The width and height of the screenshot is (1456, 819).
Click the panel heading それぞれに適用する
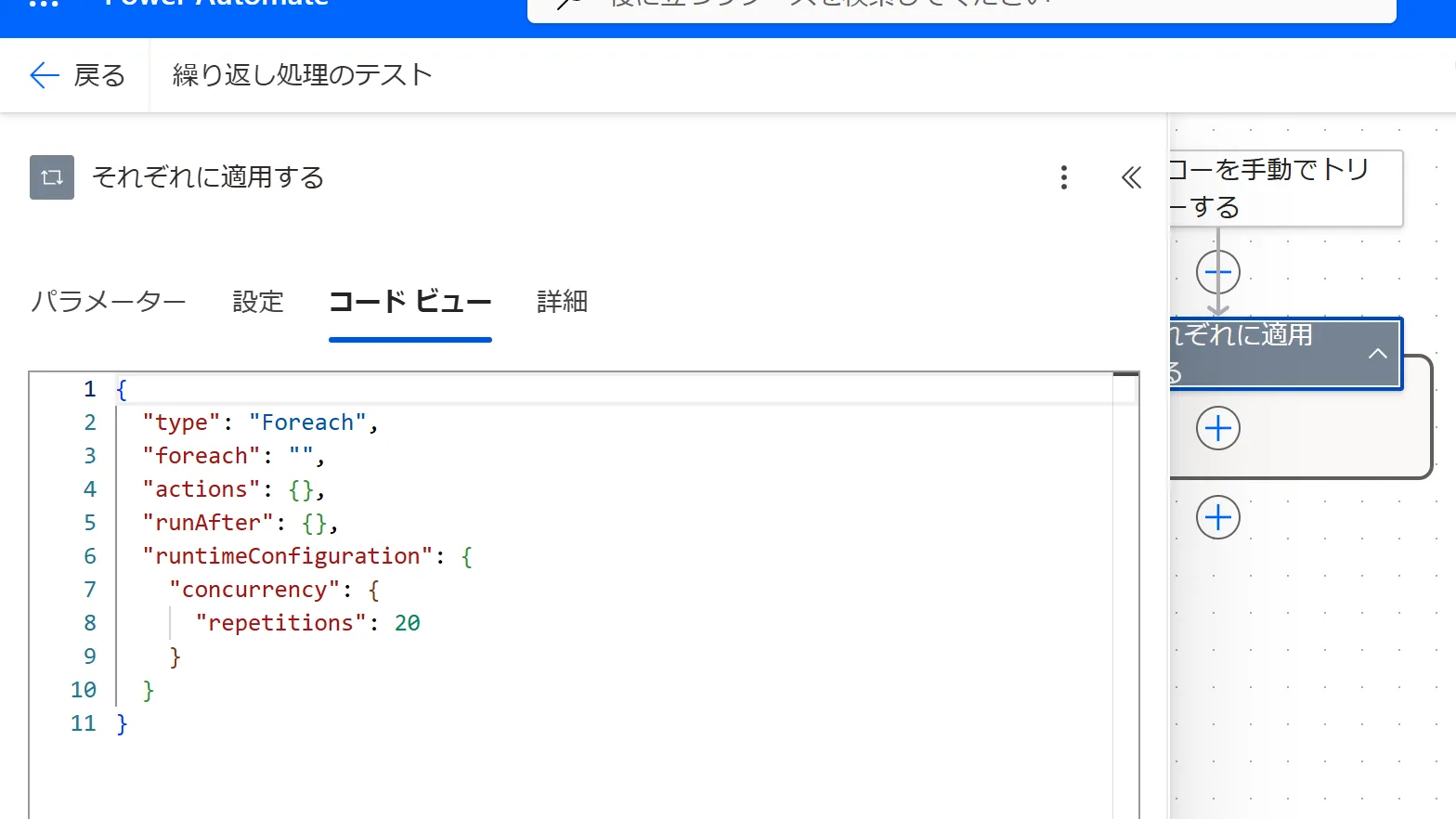(208, 177)
